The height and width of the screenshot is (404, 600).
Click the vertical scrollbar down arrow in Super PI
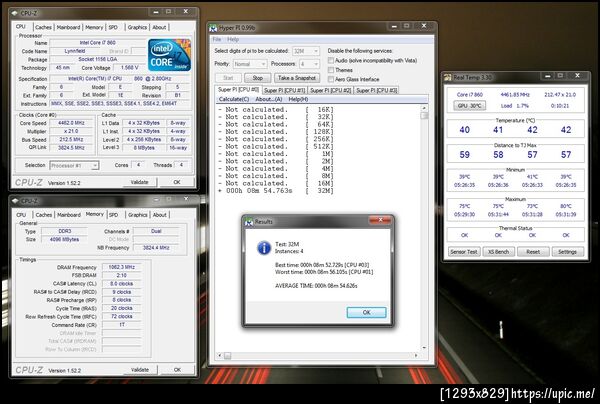tap(424, 348)
